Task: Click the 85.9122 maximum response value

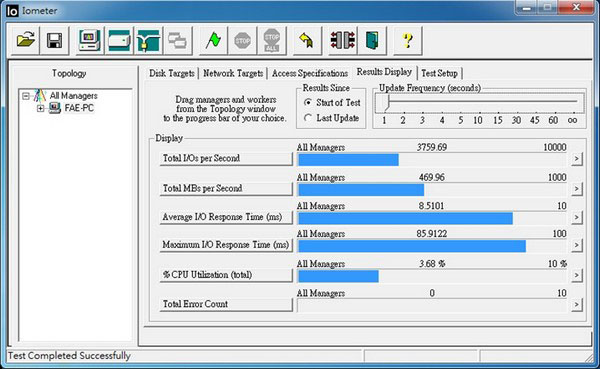Action: click(432, 233)
